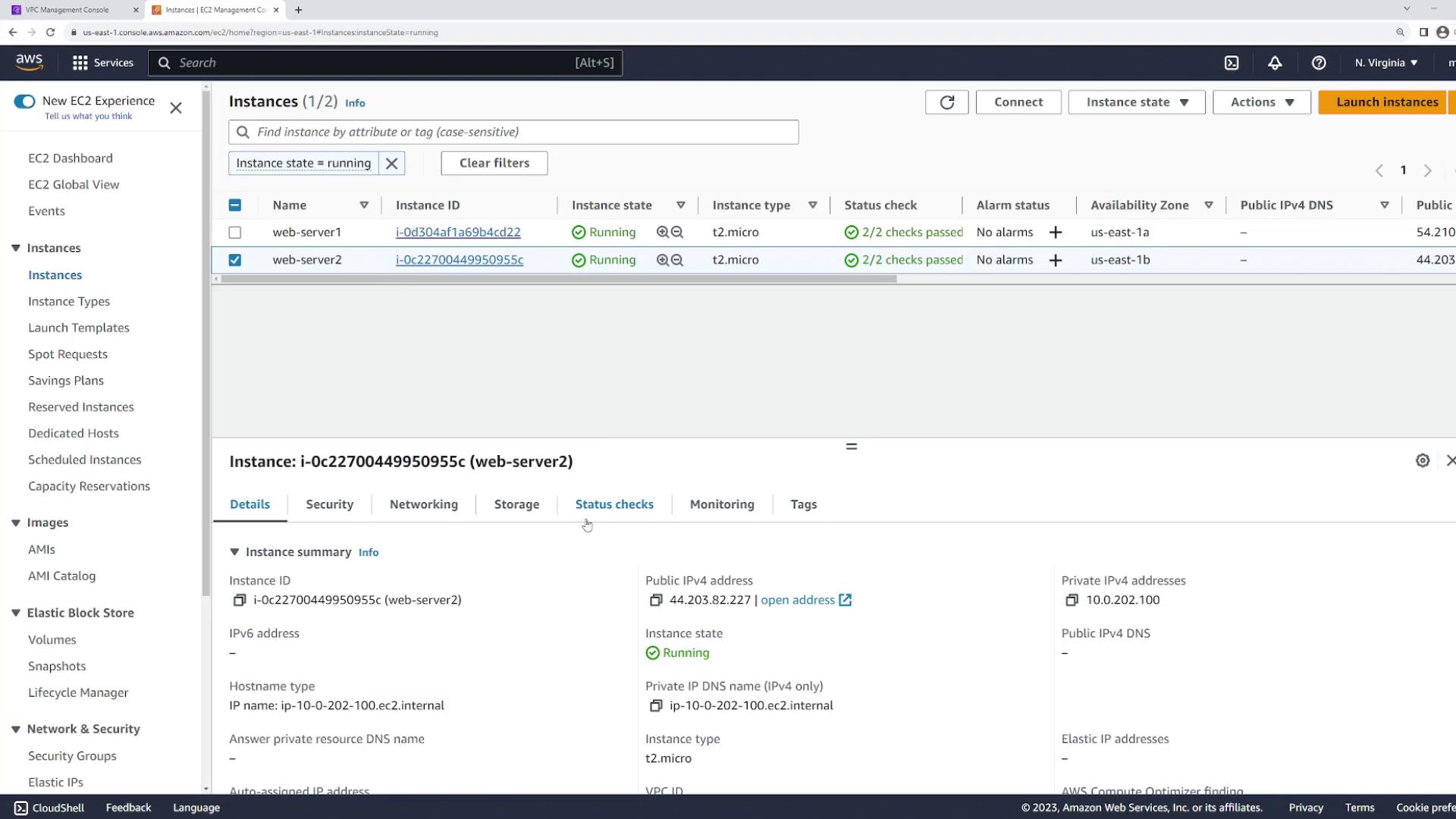1456x819 pixels.
Task: Go back in browser history
Action: coord(12,32)
